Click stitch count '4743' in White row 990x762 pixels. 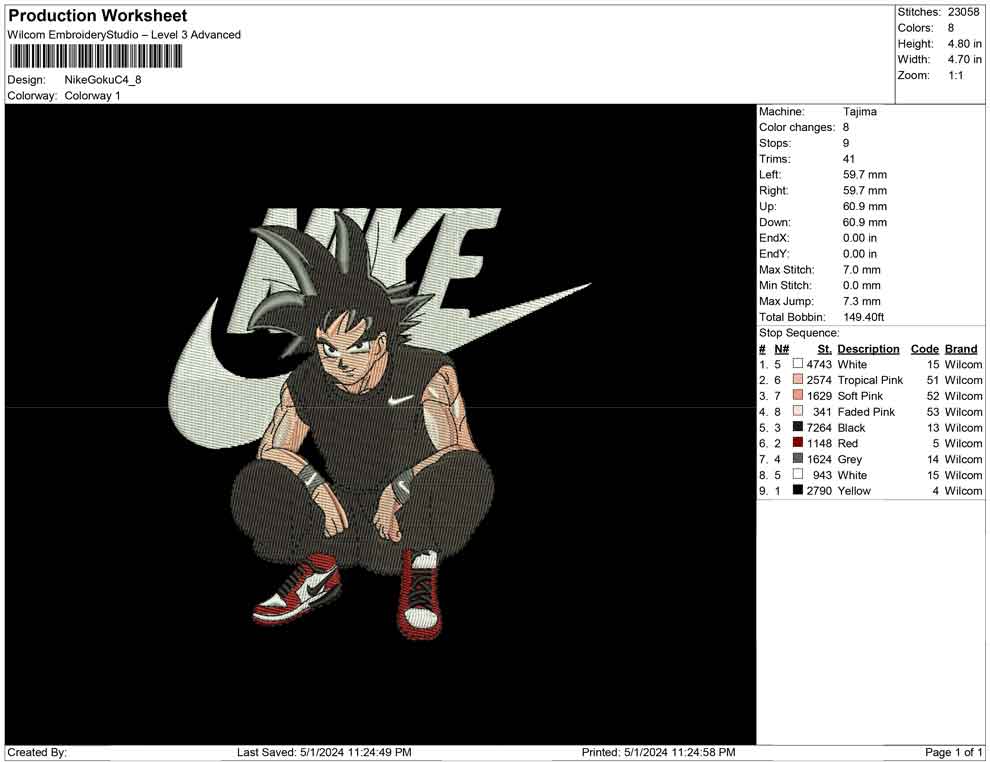(x=819, y=364)
